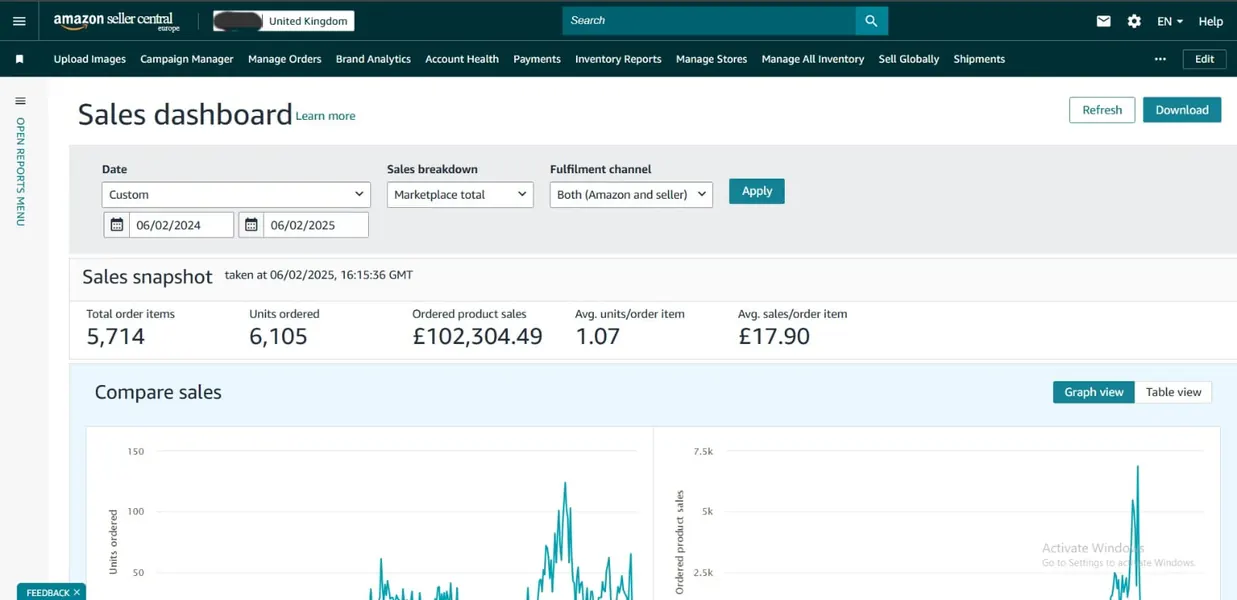Open the reports menu hamburger icon

20,101
